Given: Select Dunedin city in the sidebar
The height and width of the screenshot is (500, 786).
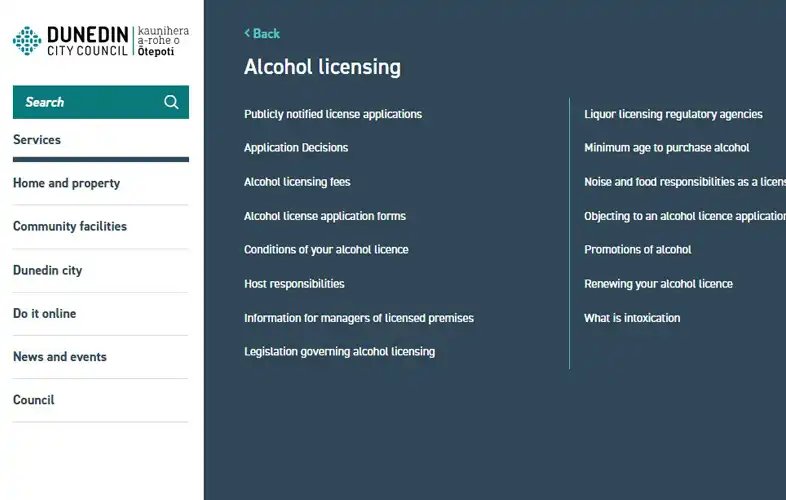Looking at the screenshot, I should (x=48, y=270).
